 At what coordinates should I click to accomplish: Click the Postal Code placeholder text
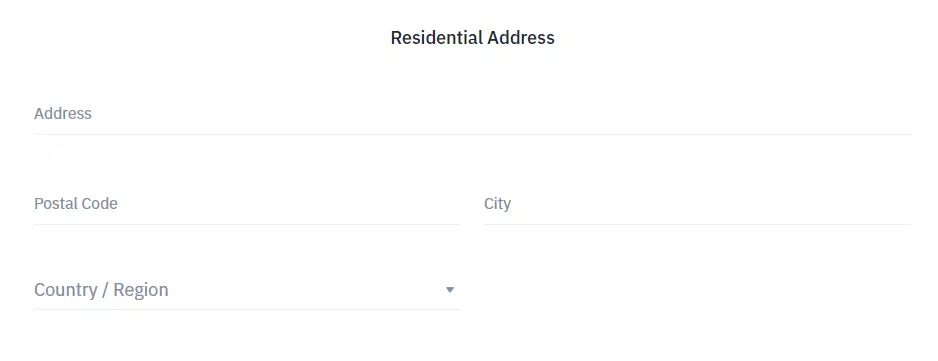coord(76,204)
